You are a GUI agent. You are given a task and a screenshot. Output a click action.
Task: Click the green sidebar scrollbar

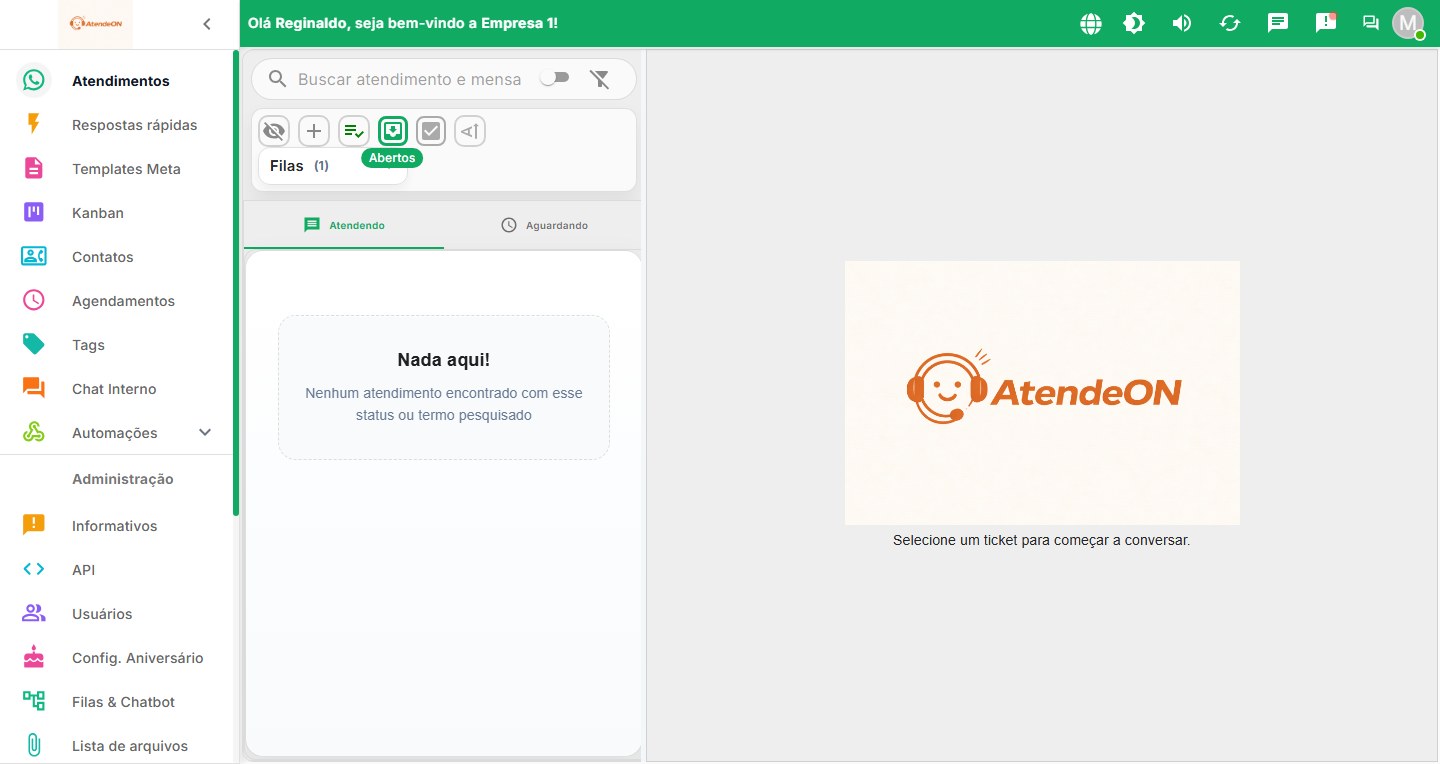click(236, 283)
